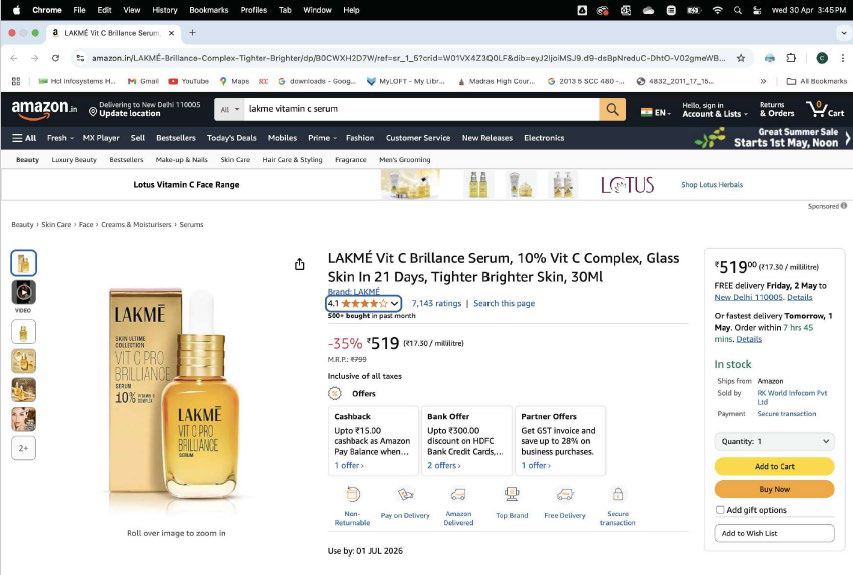Click the Chrome forward arrow
Screen dimensions: 853x575
pyautogui.click(x=34, y=58)
